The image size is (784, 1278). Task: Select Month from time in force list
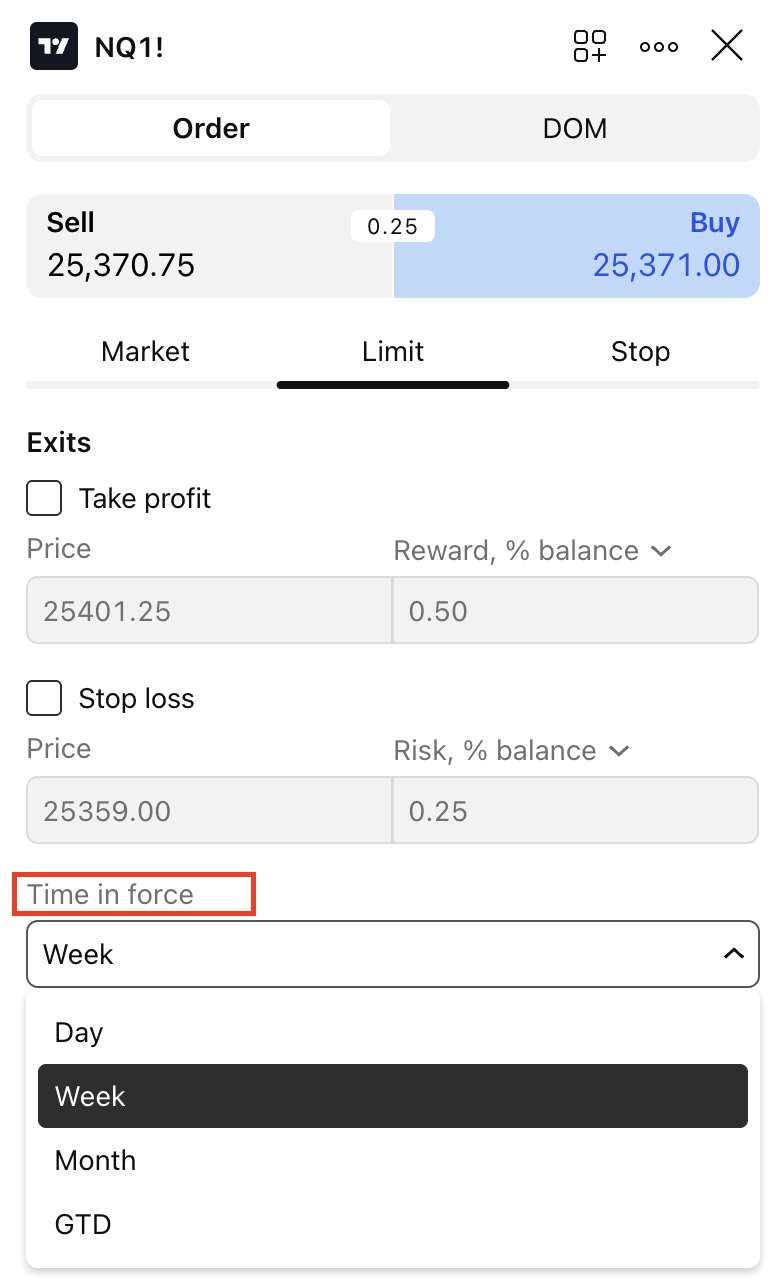click(95, 1160)
